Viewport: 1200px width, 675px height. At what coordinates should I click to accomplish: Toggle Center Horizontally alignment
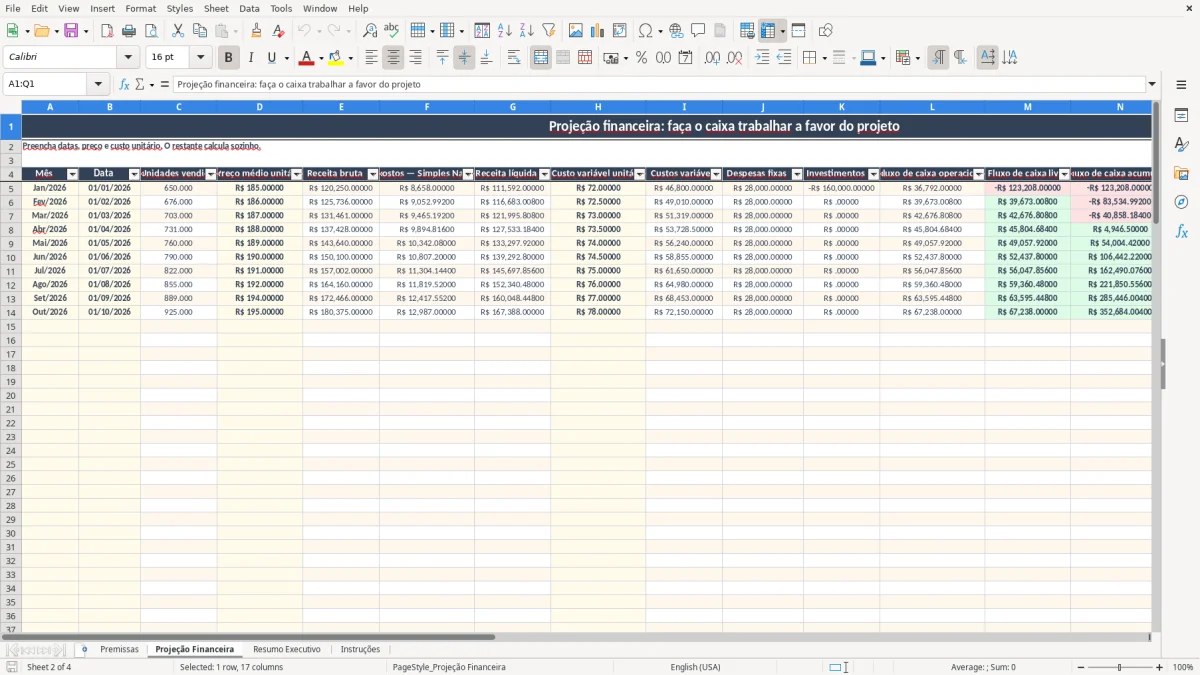(x=393, y=58)
